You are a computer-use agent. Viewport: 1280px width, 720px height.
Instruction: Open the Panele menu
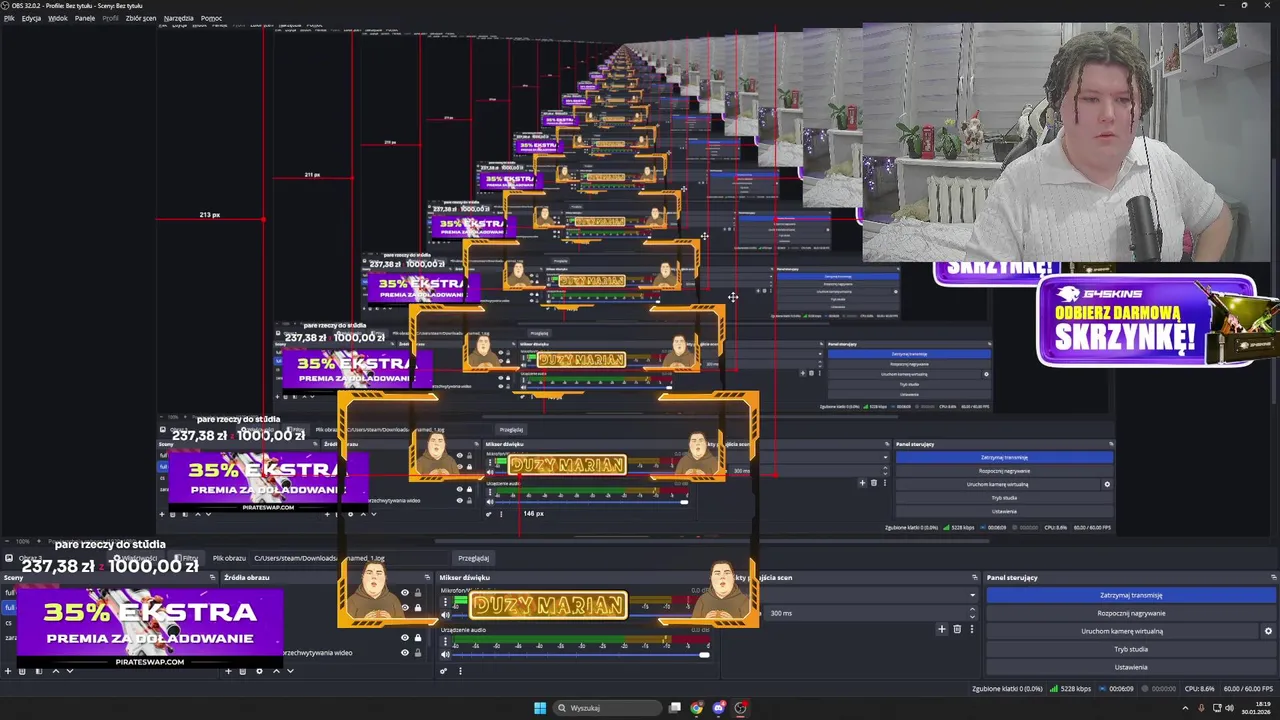[x=85, y=18]
